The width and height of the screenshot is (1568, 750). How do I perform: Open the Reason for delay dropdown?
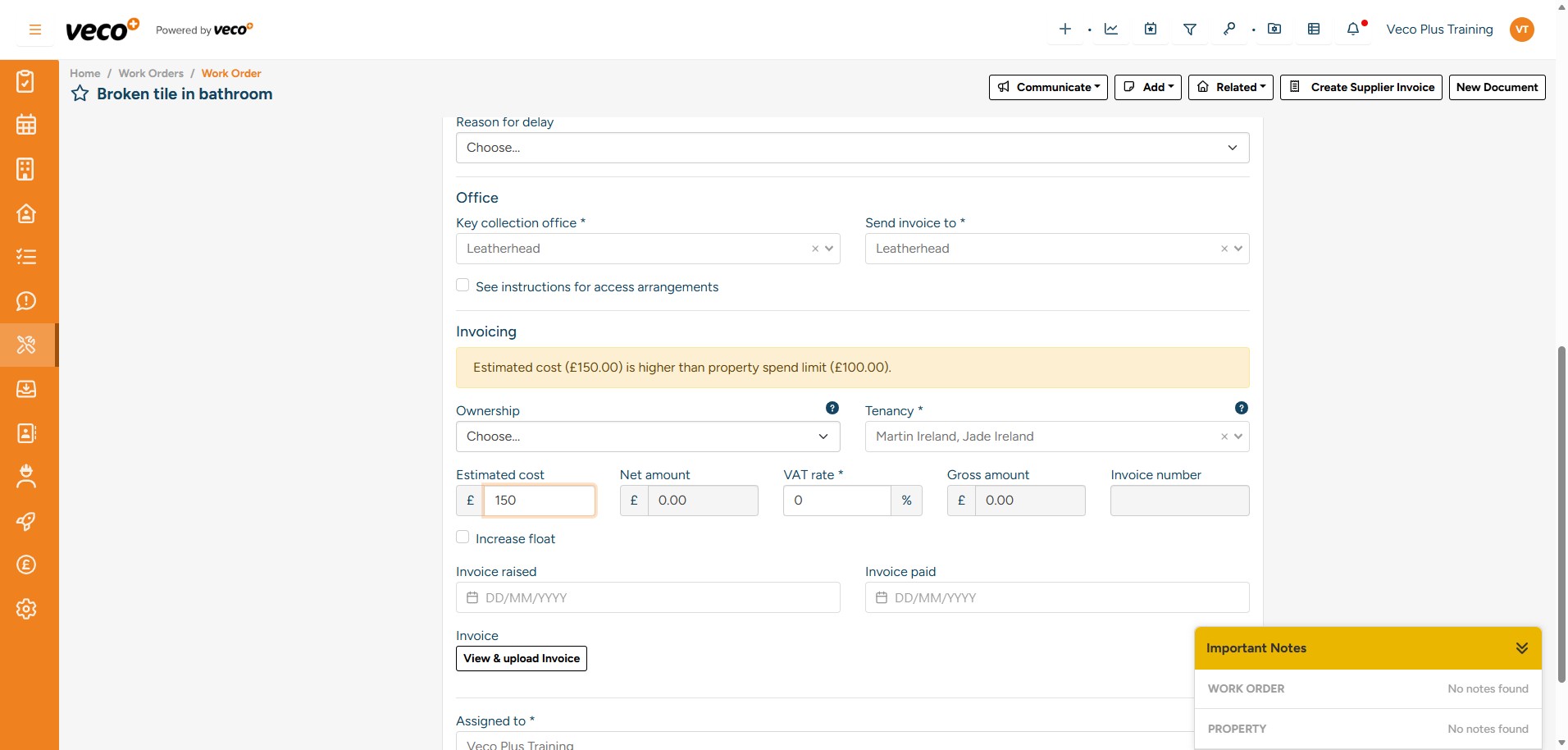(x=853, y=148)
